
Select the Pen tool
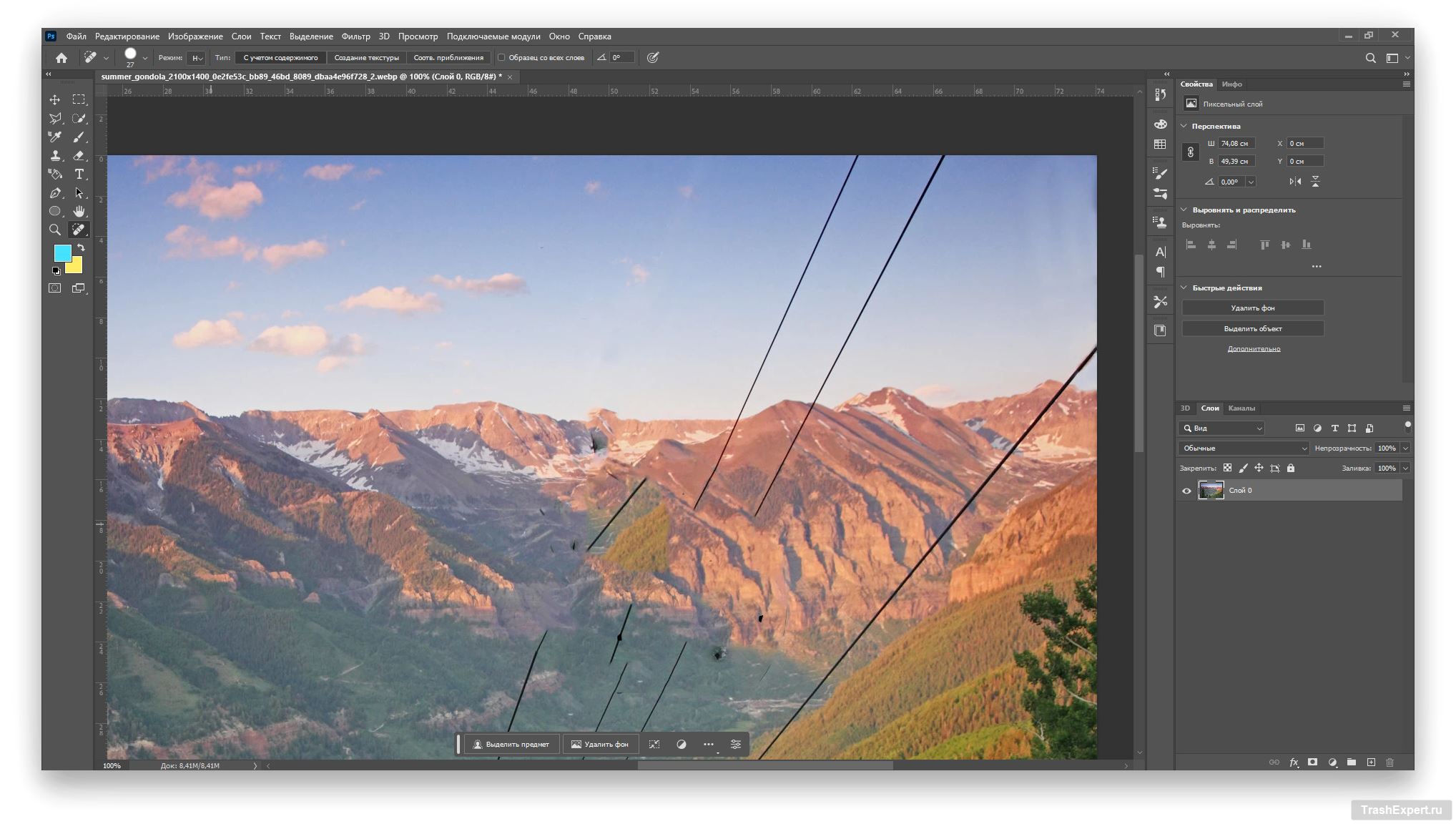click(x=55, y=192)
